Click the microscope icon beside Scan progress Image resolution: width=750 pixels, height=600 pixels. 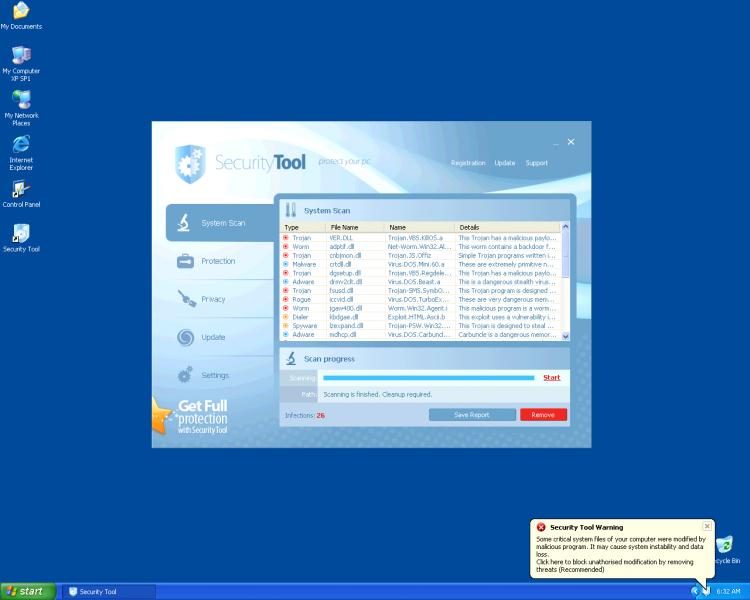(291, 358)
